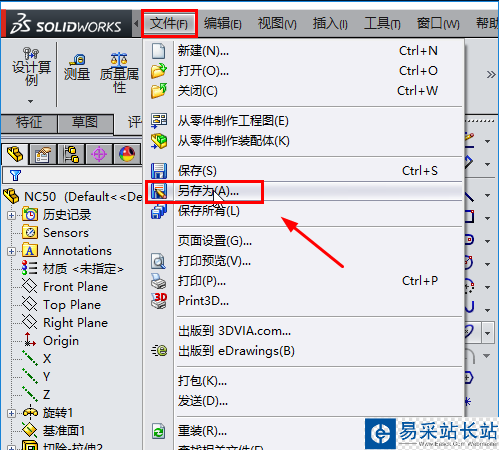Screen dimensions: 499x450
Task: Open the ConfigurationManager tab icon
Action: tap(71, 154)
